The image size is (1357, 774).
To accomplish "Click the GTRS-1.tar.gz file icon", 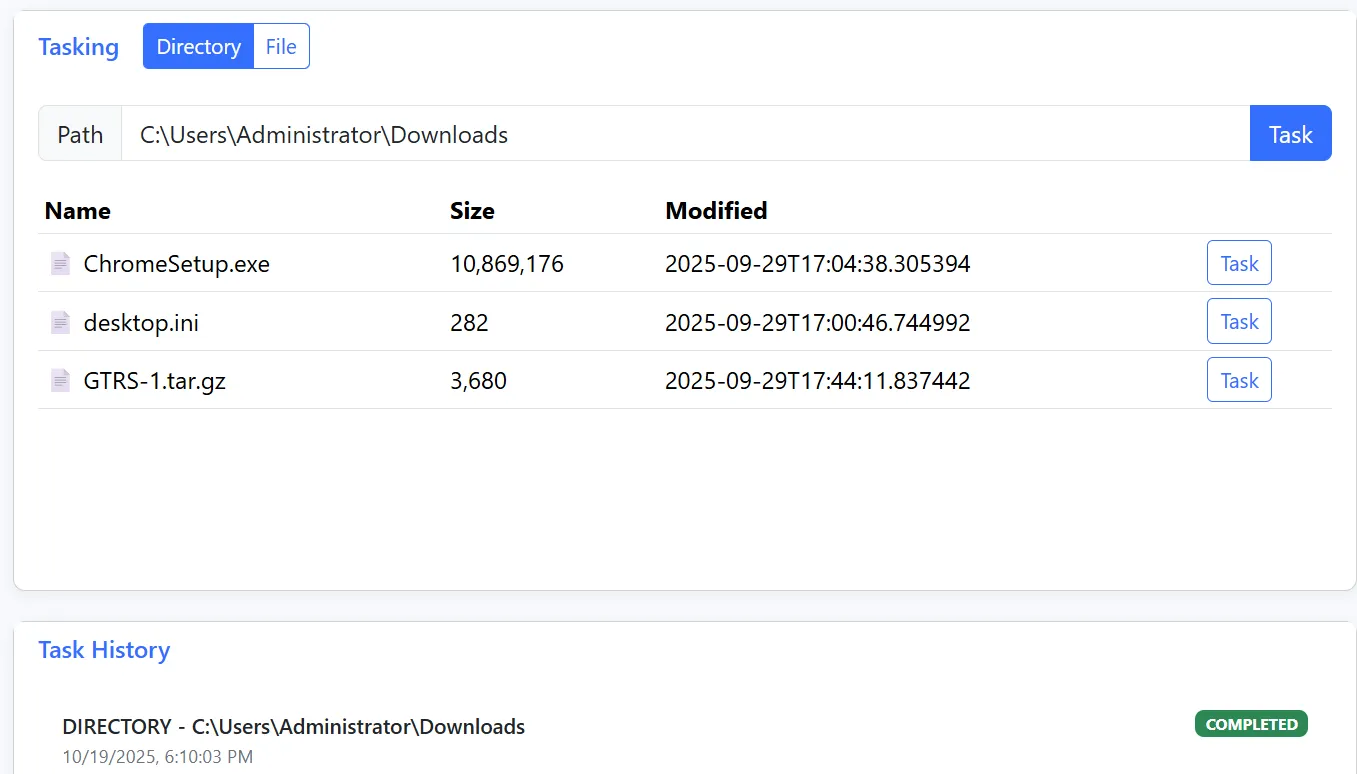I will point(61,381).
